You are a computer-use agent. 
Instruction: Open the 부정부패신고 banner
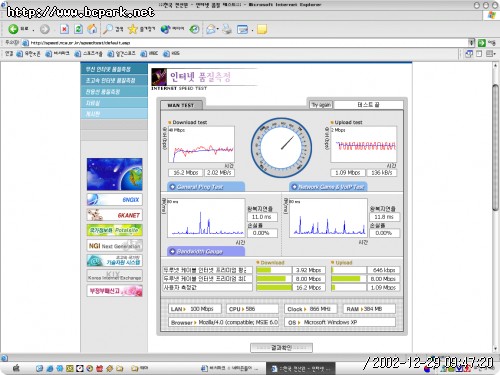(x=114, y=291)
